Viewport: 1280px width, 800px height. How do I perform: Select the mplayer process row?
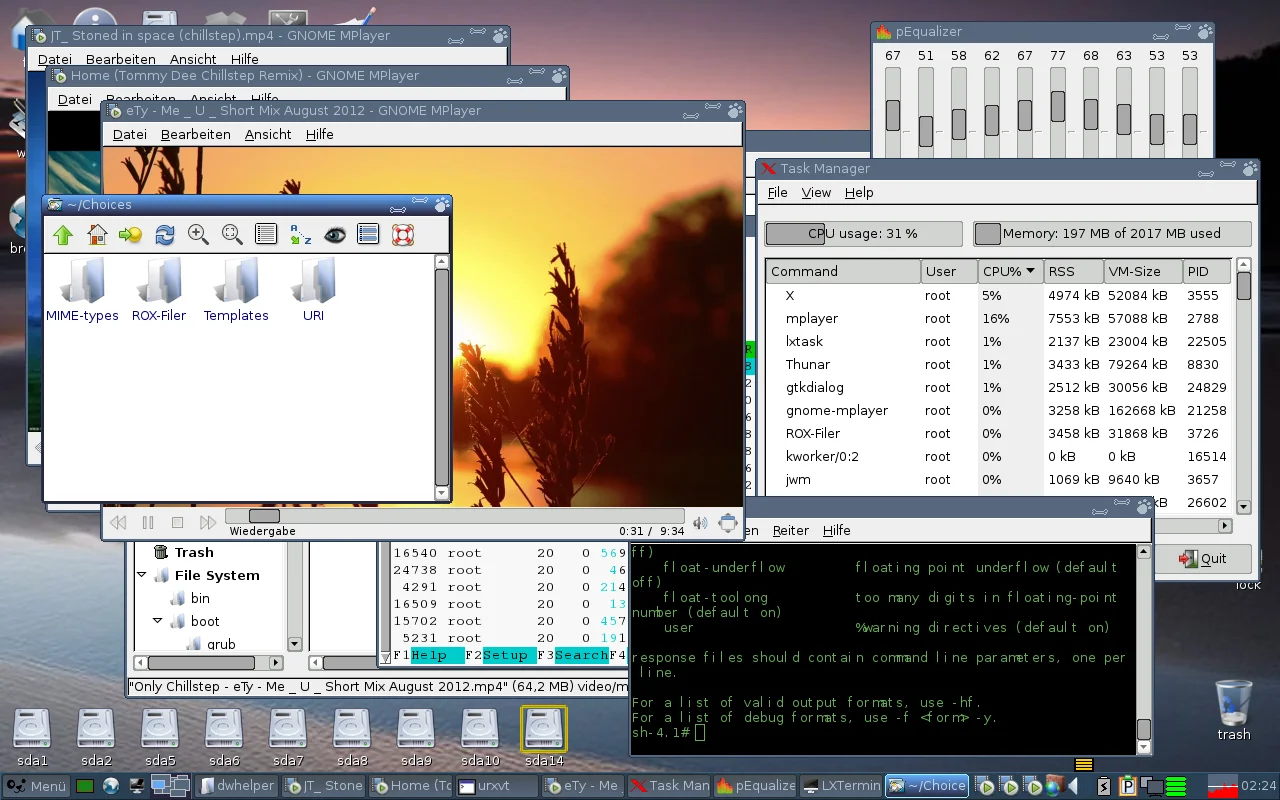(1000, 318)
